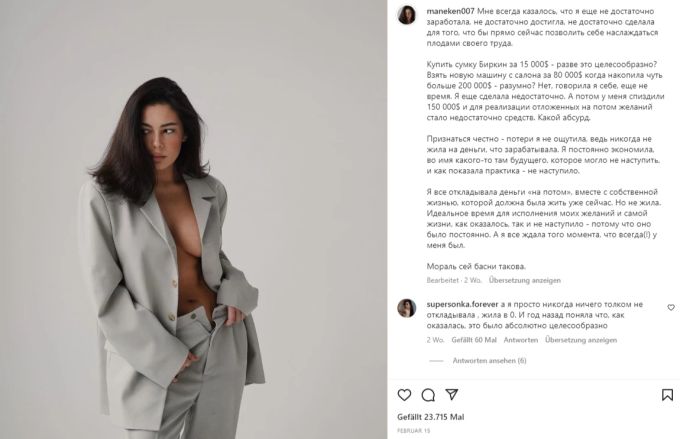The height and width of the screenshot is (439, 680).
Task: Click the maneken007 username link
Action: 450,11
